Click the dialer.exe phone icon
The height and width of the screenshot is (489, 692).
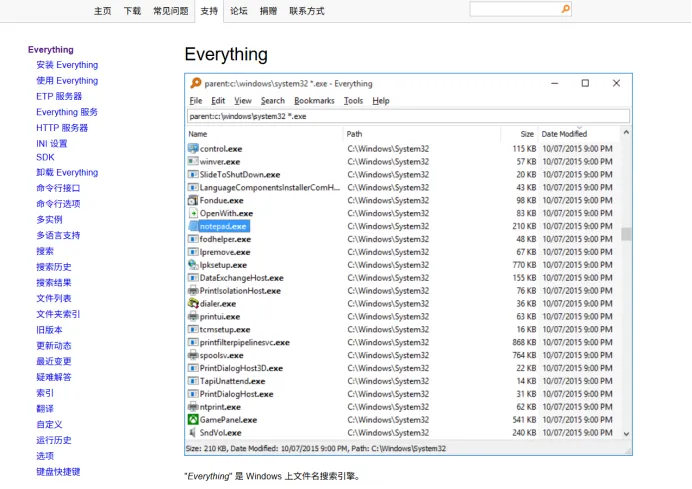(193, 303)
